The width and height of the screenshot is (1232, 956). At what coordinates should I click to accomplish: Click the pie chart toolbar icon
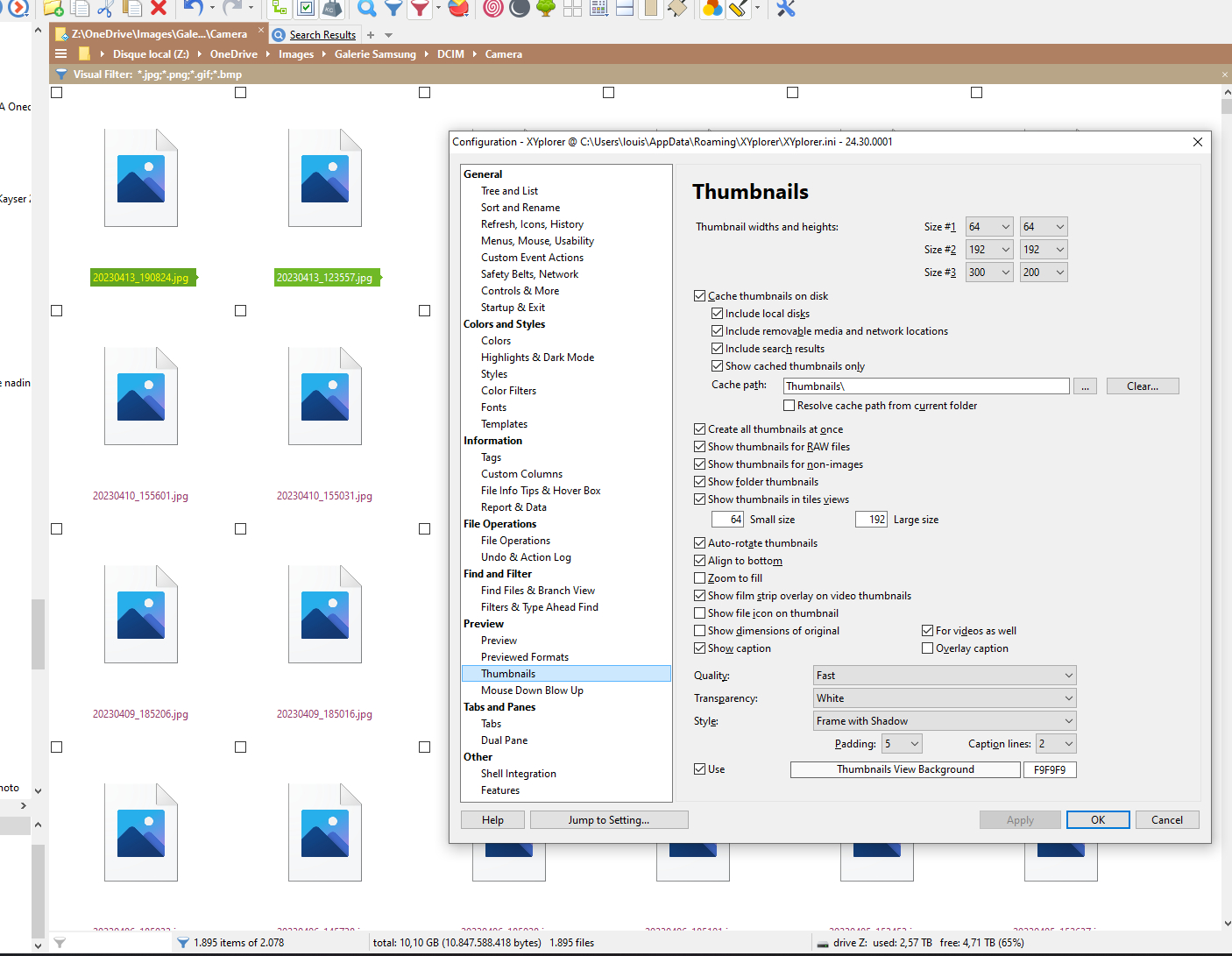(x=458, y=8)
